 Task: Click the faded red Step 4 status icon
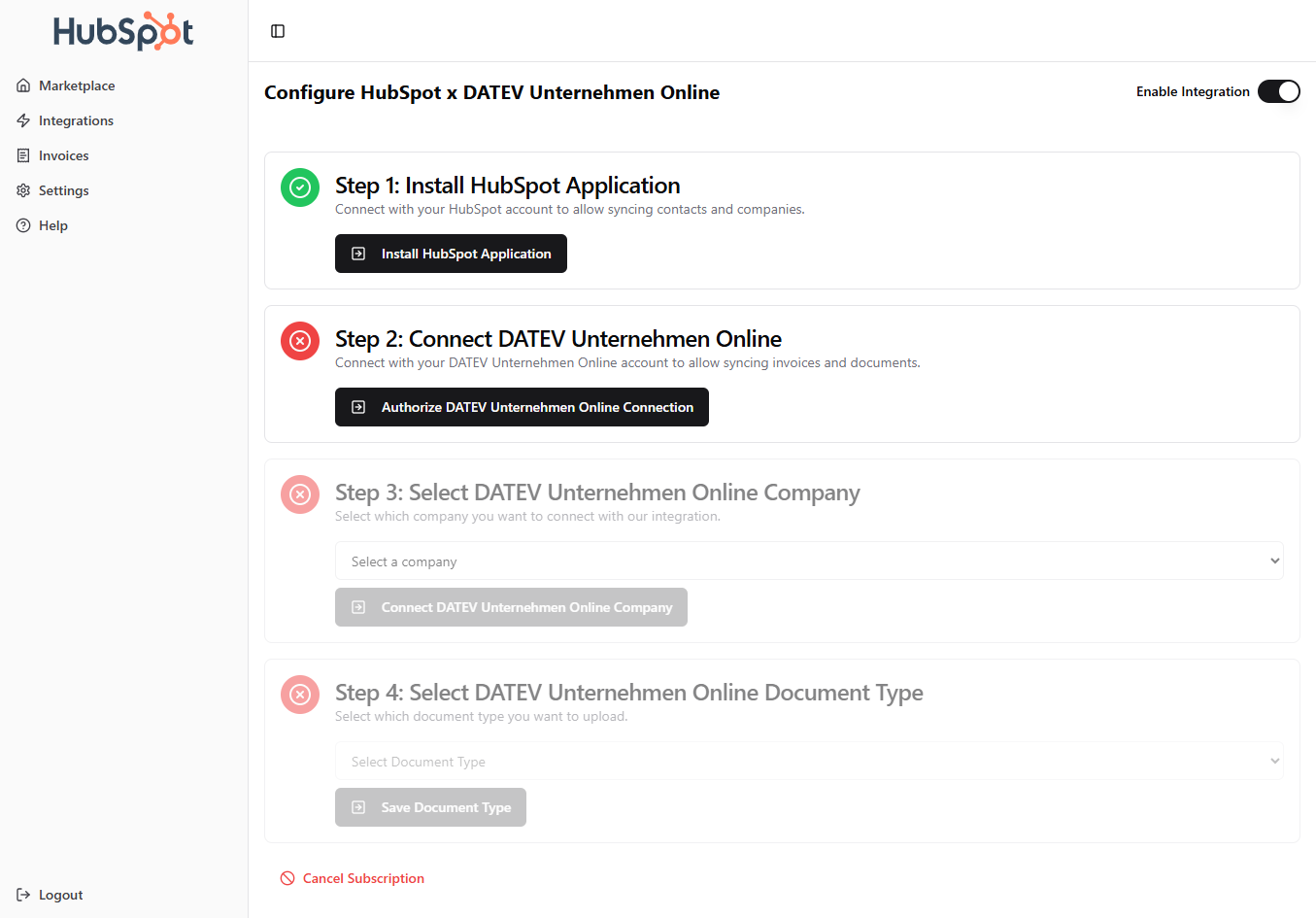coord(300,695)
